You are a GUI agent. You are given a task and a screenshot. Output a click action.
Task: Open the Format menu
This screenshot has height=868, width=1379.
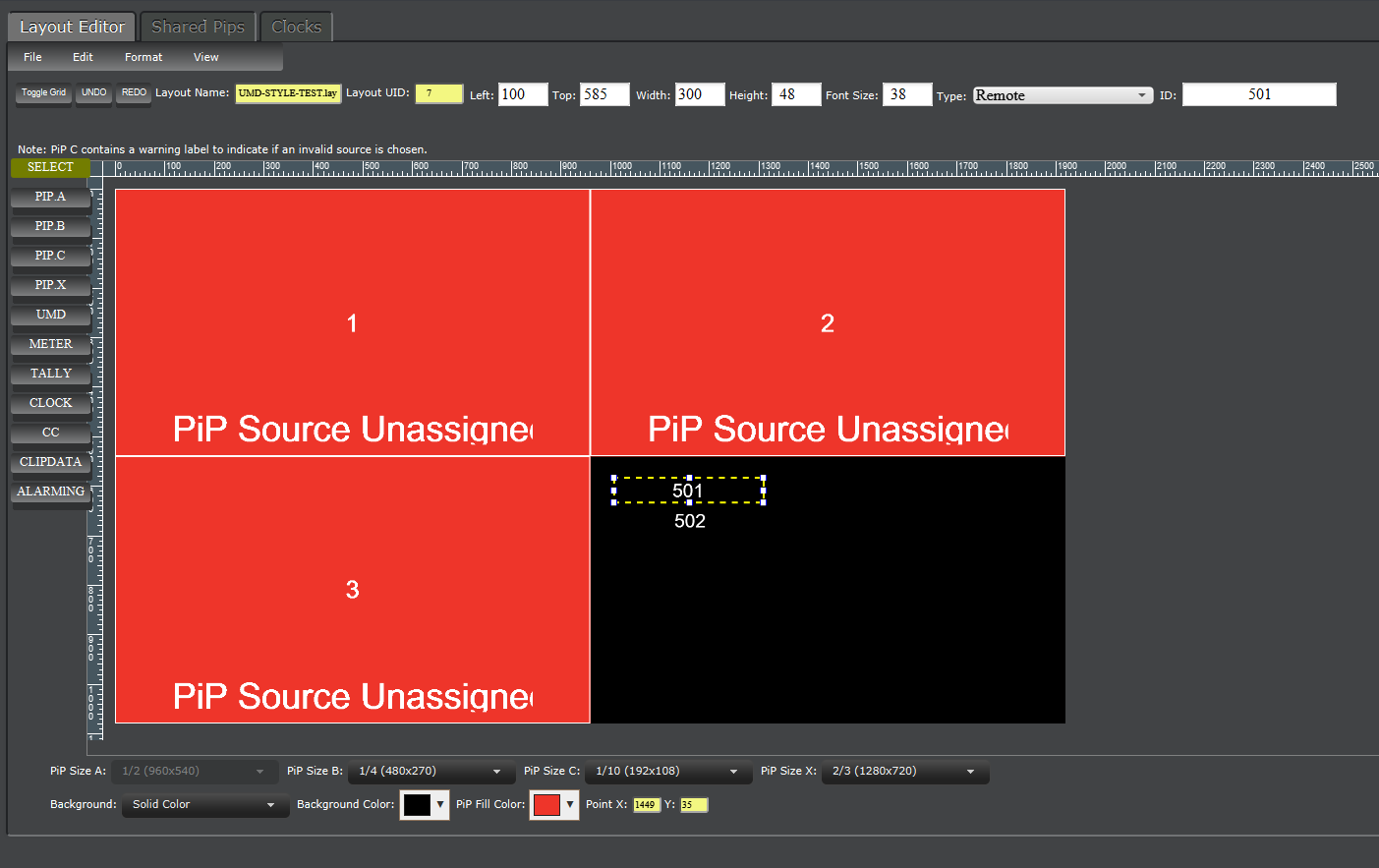tap(144, 57)
